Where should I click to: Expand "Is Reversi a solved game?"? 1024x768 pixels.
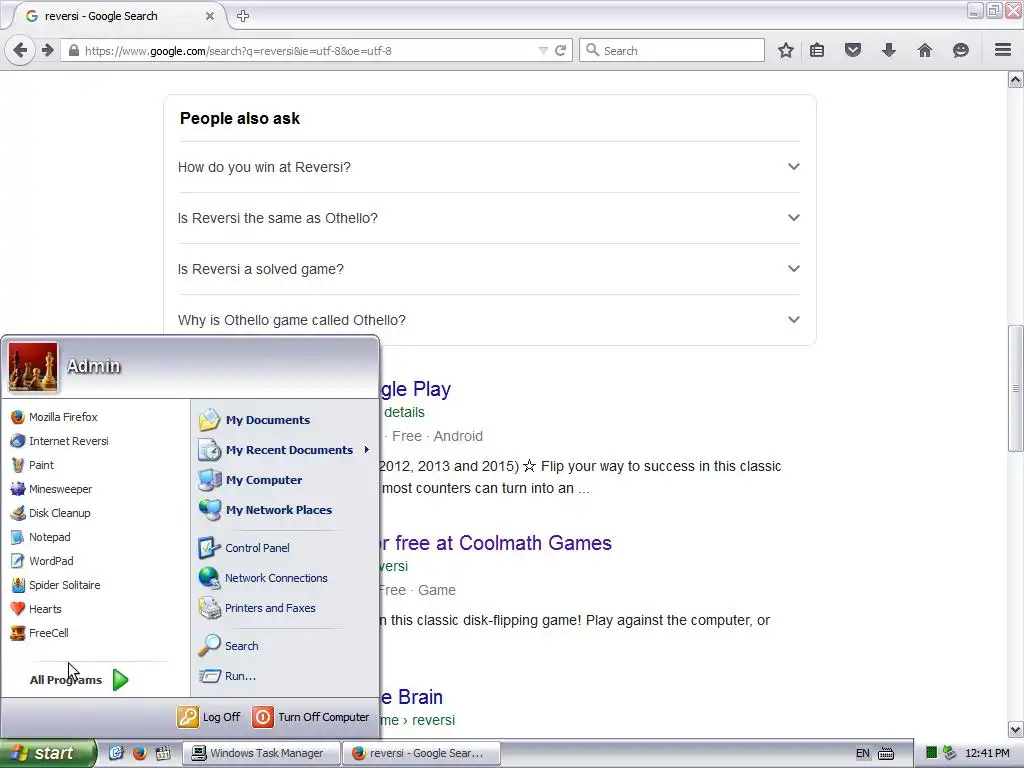click(x=489, y=269)
